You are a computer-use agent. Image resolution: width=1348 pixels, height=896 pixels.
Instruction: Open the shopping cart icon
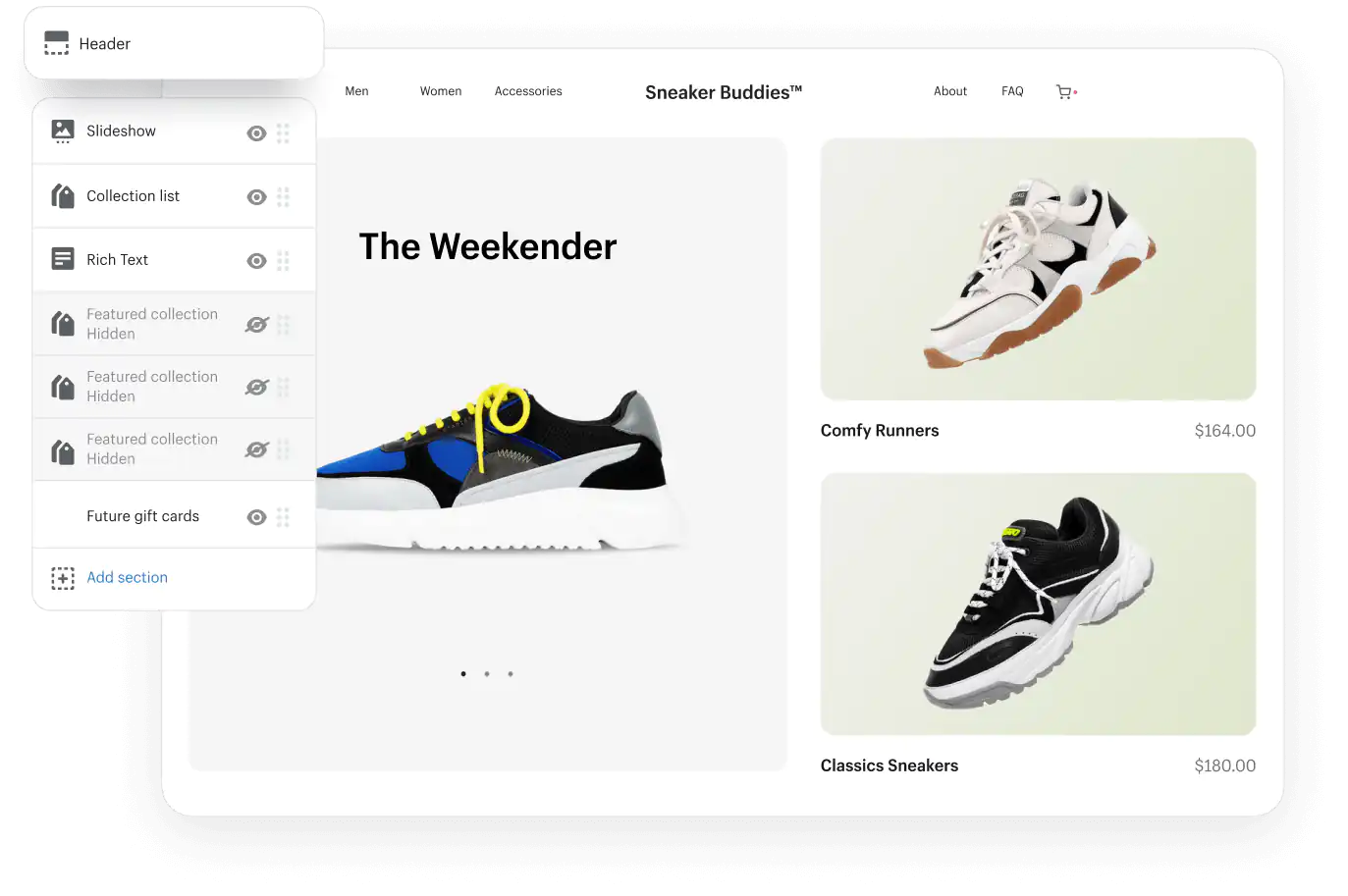[1066, 91]
